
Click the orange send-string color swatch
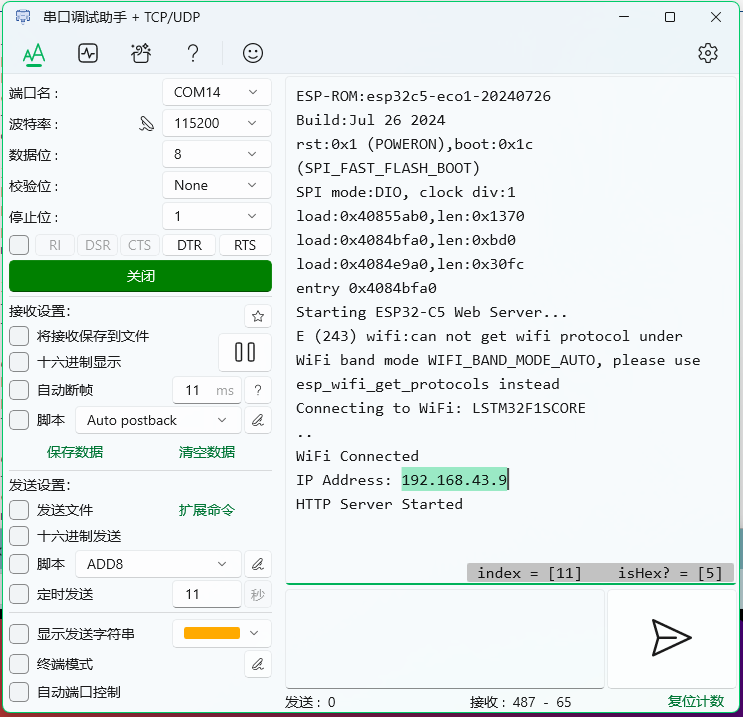[212, 633]
